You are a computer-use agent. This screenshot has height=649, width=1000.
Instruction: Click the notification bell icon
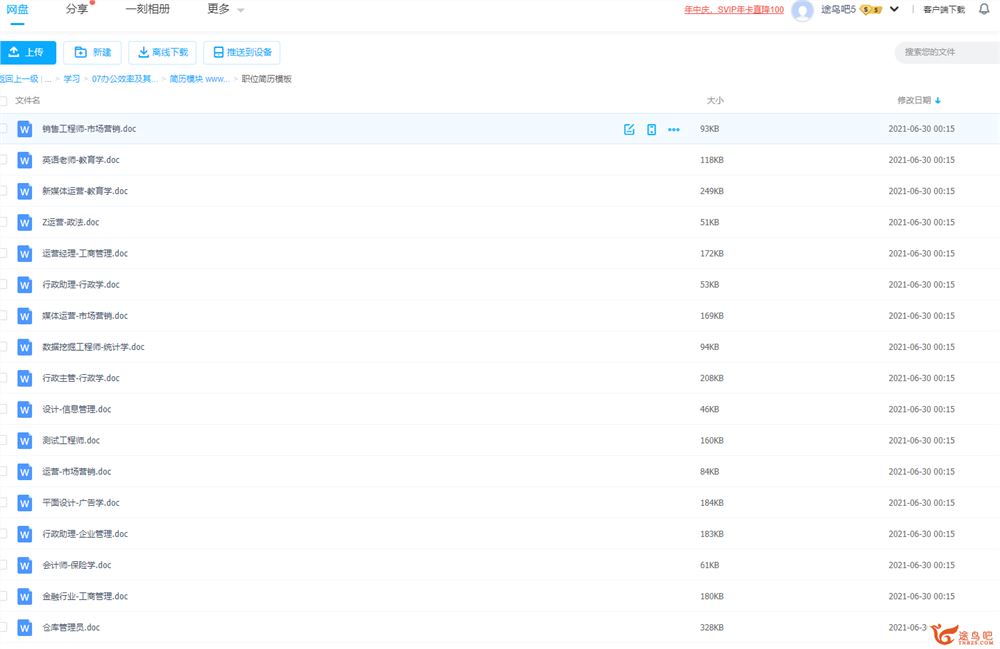[984, 9]
